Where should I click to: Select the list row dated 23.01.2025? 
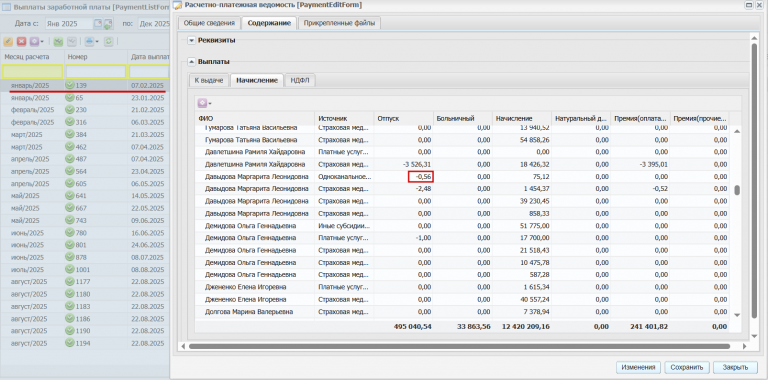[x=85, y=97]
